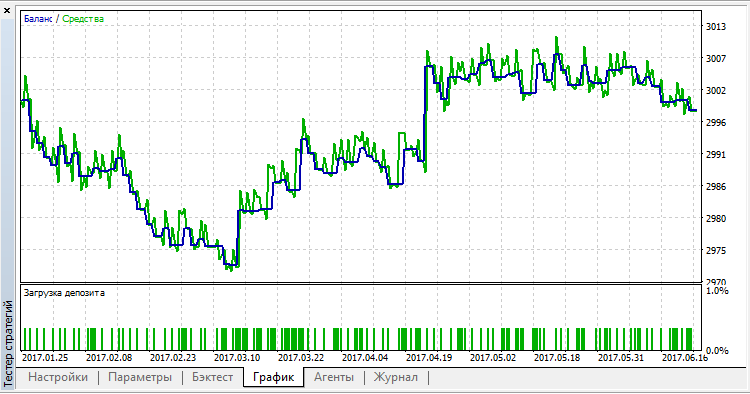Click the Загрузка депозита label

coord(64,293)
